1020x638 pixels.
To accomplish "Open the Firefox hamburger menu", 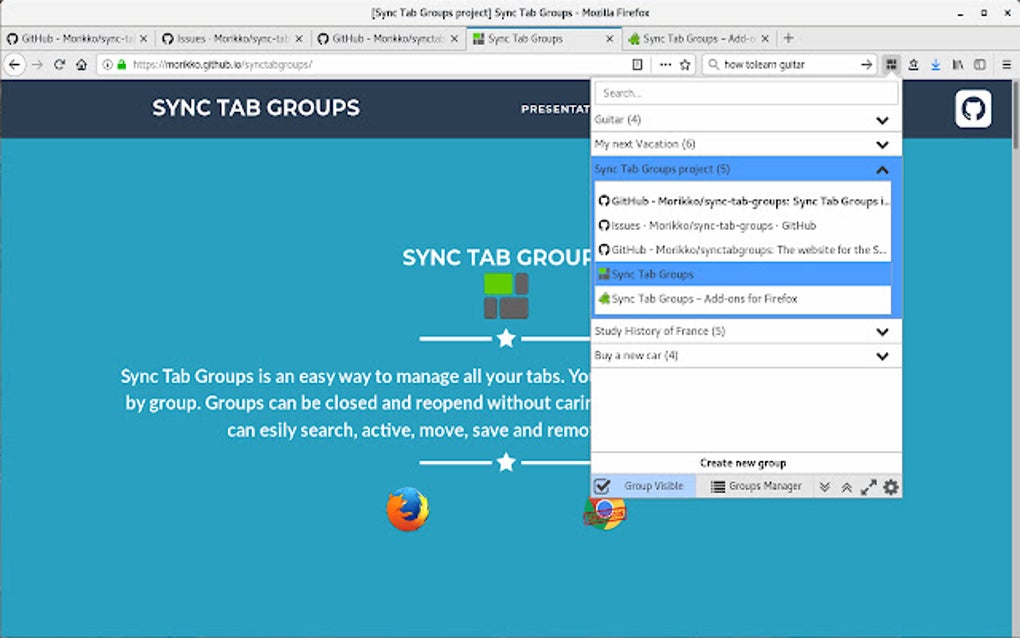I will (1006, 64).
